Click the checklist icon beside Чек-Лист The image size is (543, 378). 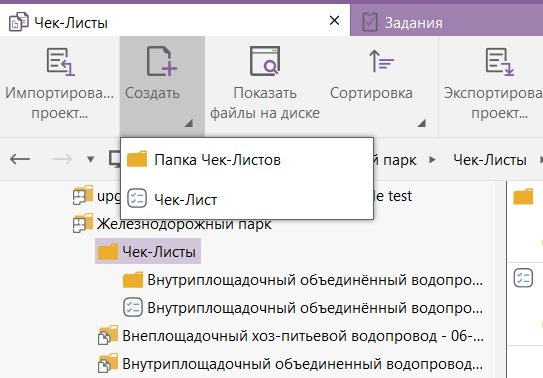point(137,198)
